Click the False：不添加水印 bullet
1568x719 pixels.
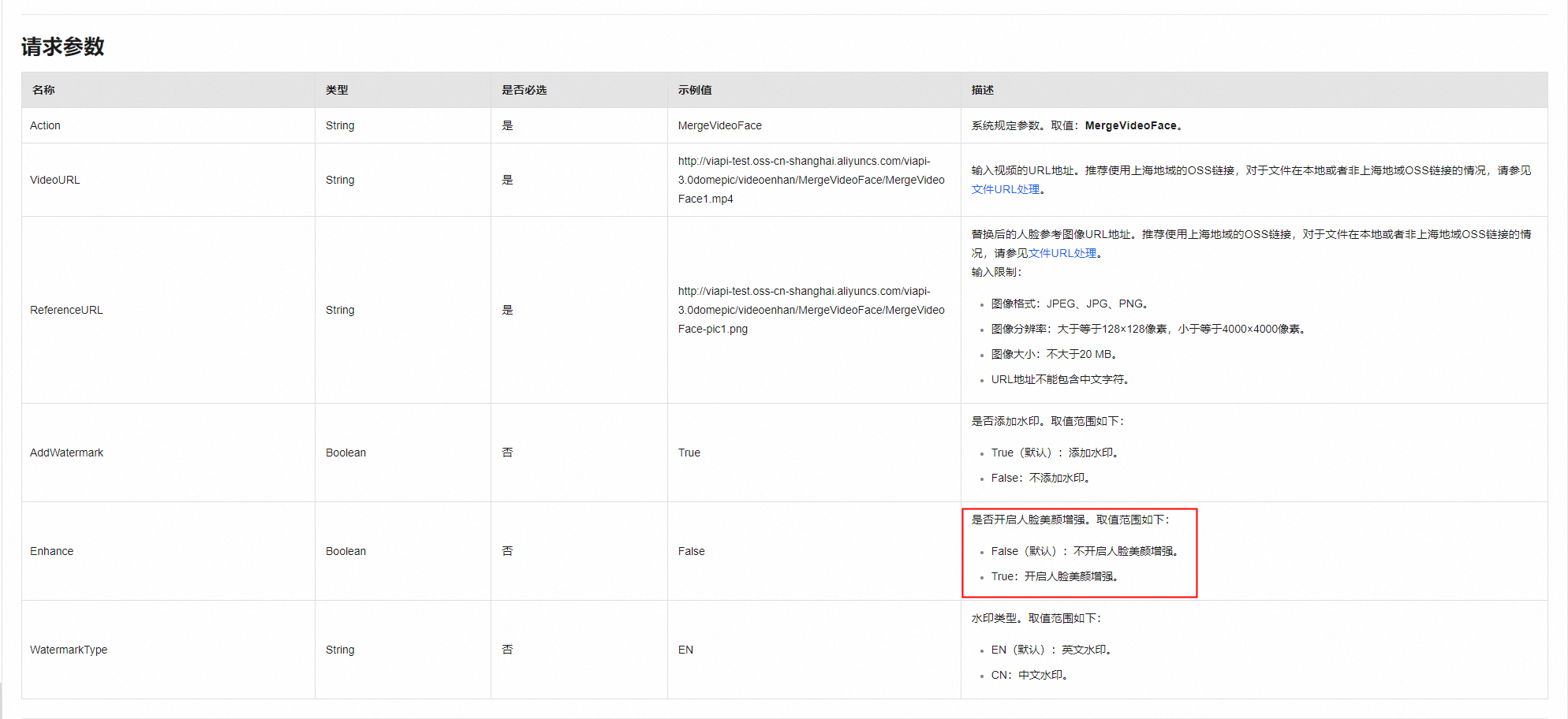1041,478
